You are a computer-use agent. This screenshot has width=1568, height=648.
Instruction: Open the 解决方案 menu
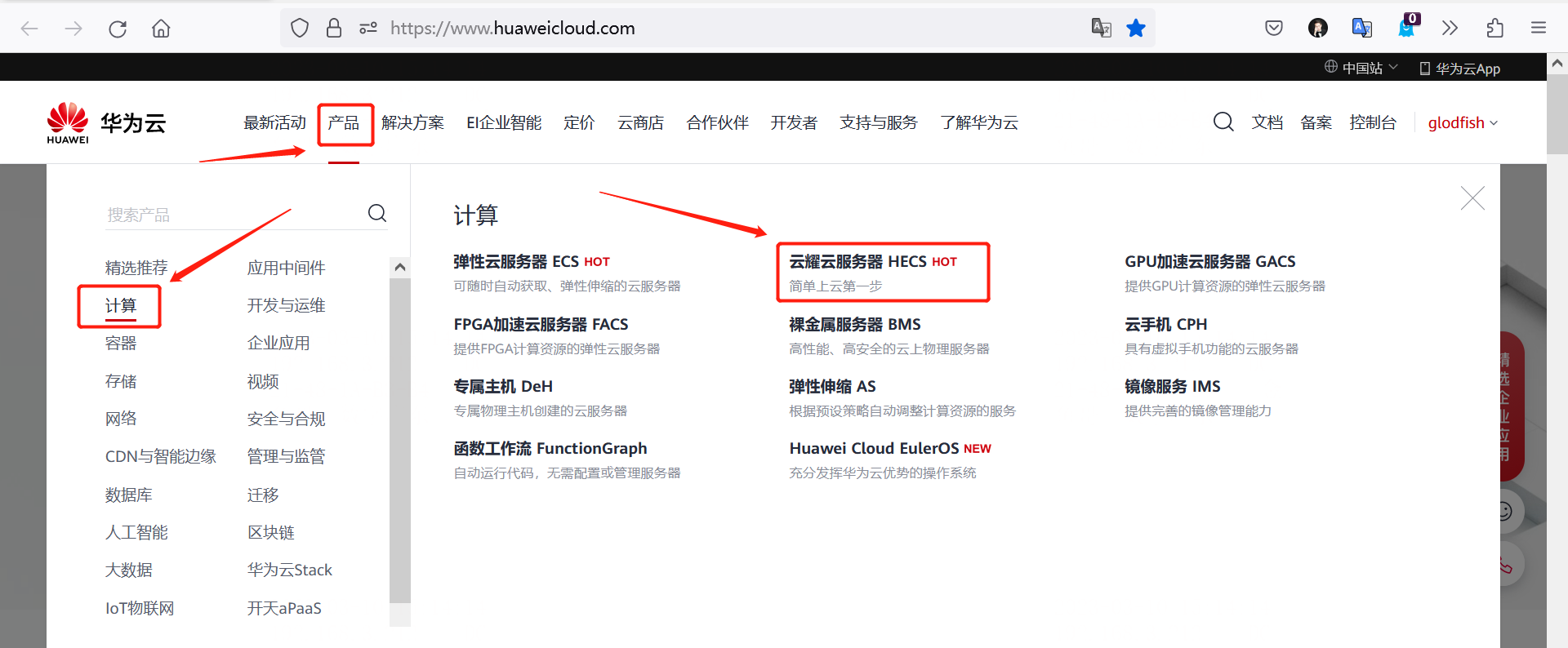pos(412,123)
